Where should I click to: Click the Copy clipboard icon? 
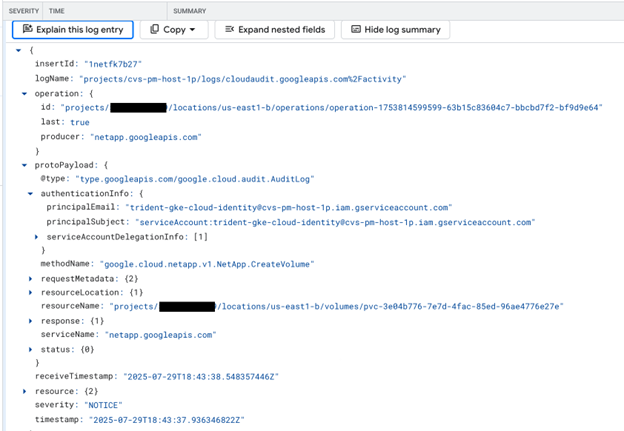tap(155, 30)
